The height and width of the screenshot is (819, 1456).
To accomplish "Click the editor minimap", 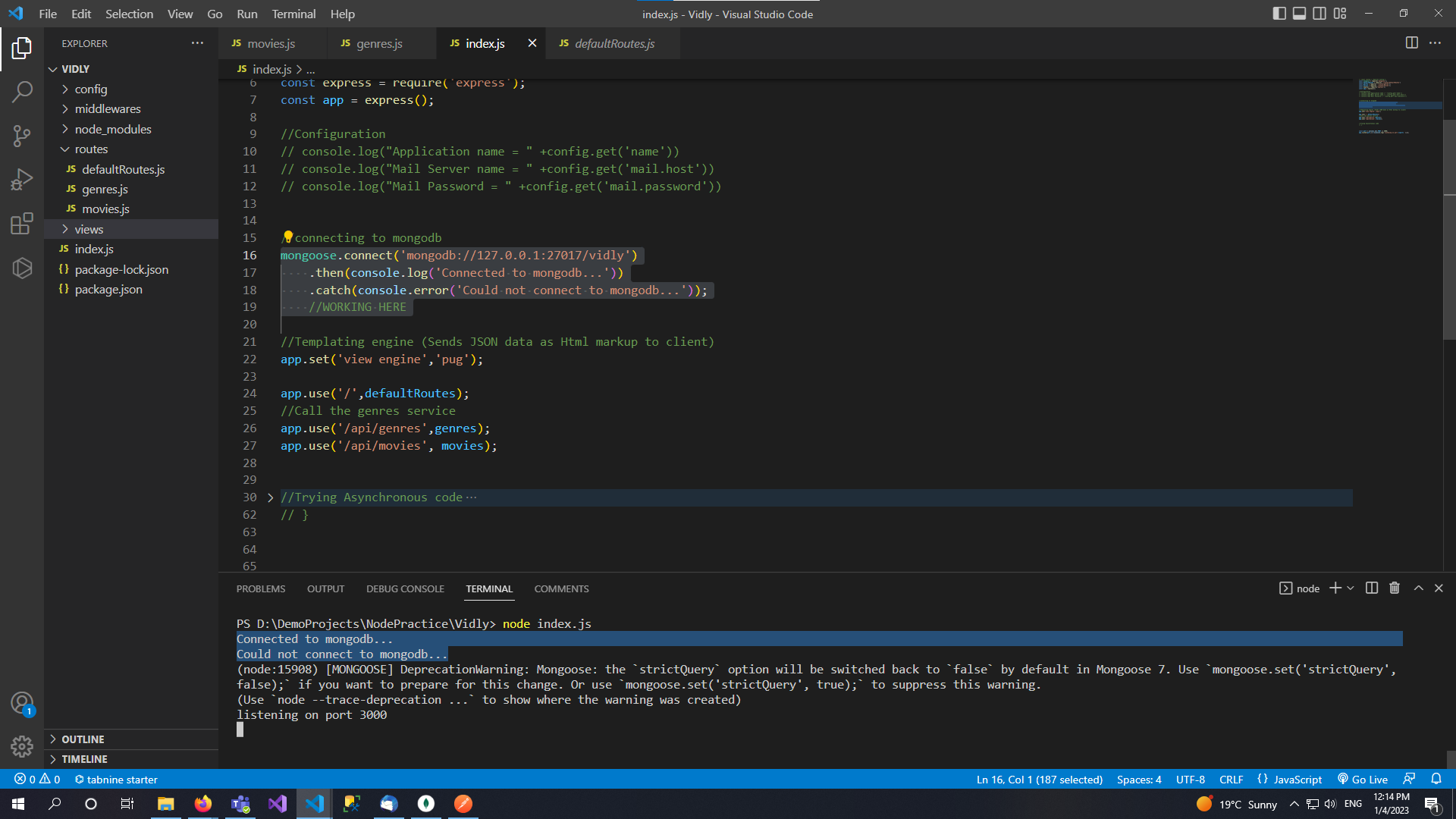I will (x=1398, y=106).
